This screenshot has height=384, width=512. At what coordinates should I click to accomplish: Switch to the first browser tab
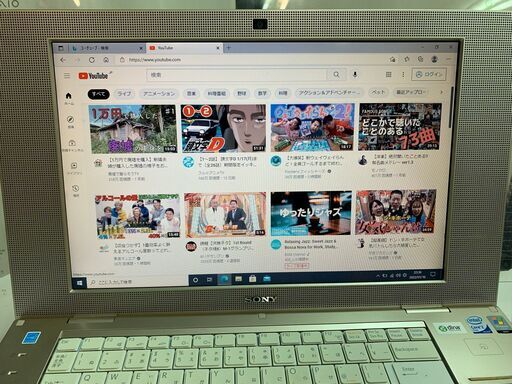107,48
